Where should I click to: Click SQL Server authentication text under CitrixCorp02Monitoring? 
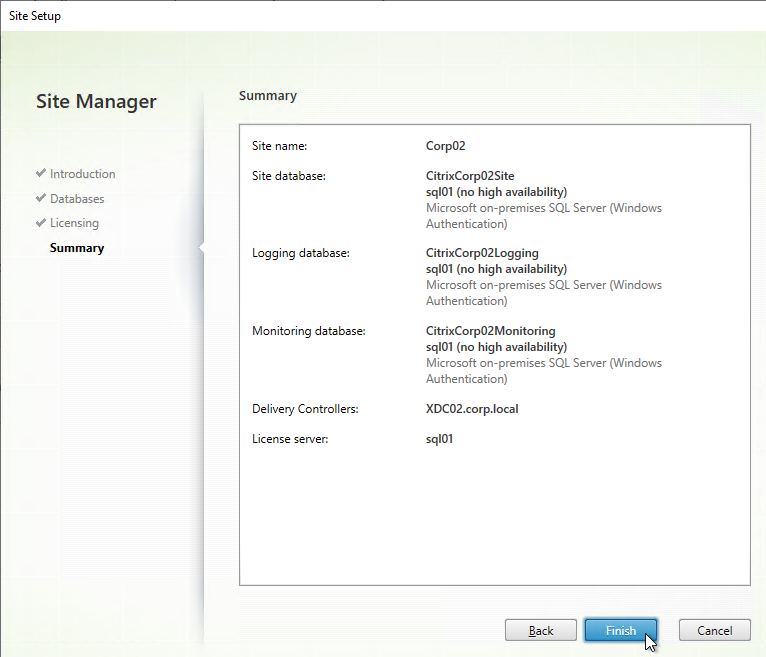click(544, 371)
